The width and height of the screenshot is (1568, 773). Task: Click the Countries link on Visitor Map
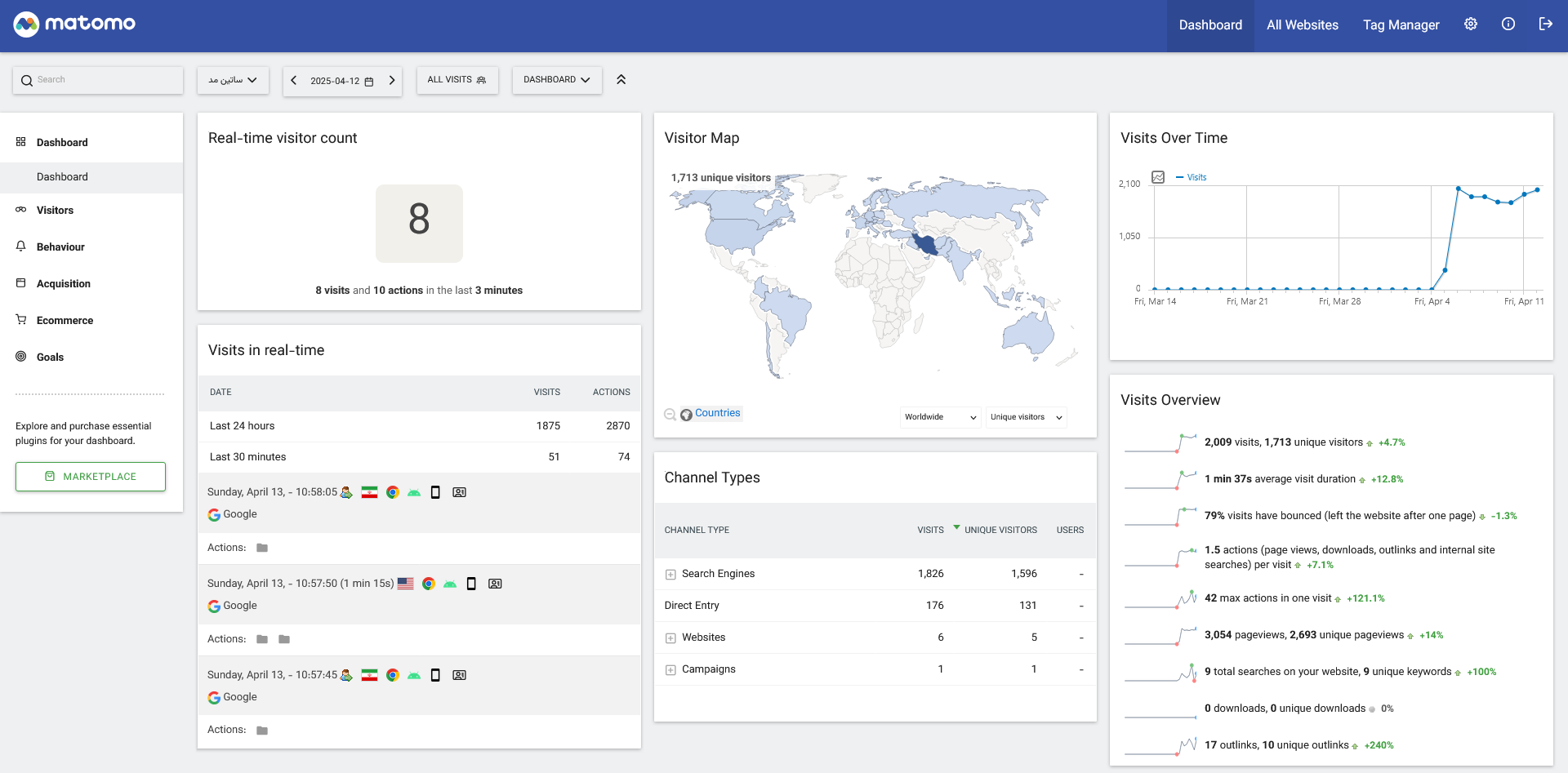coord(718,413)
